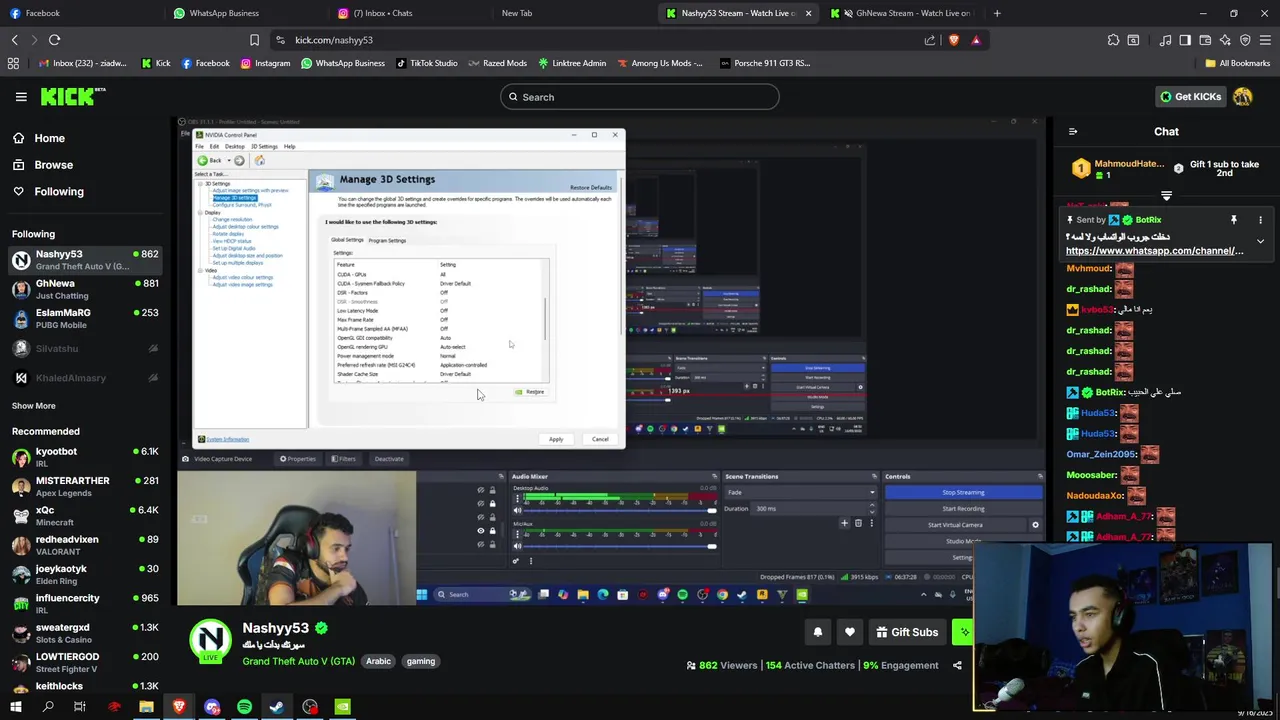The height and width of the screenshot is (720, 1280).
Task: Click Apply in NVIDIA Control Panel
Action: coord(556,439)
